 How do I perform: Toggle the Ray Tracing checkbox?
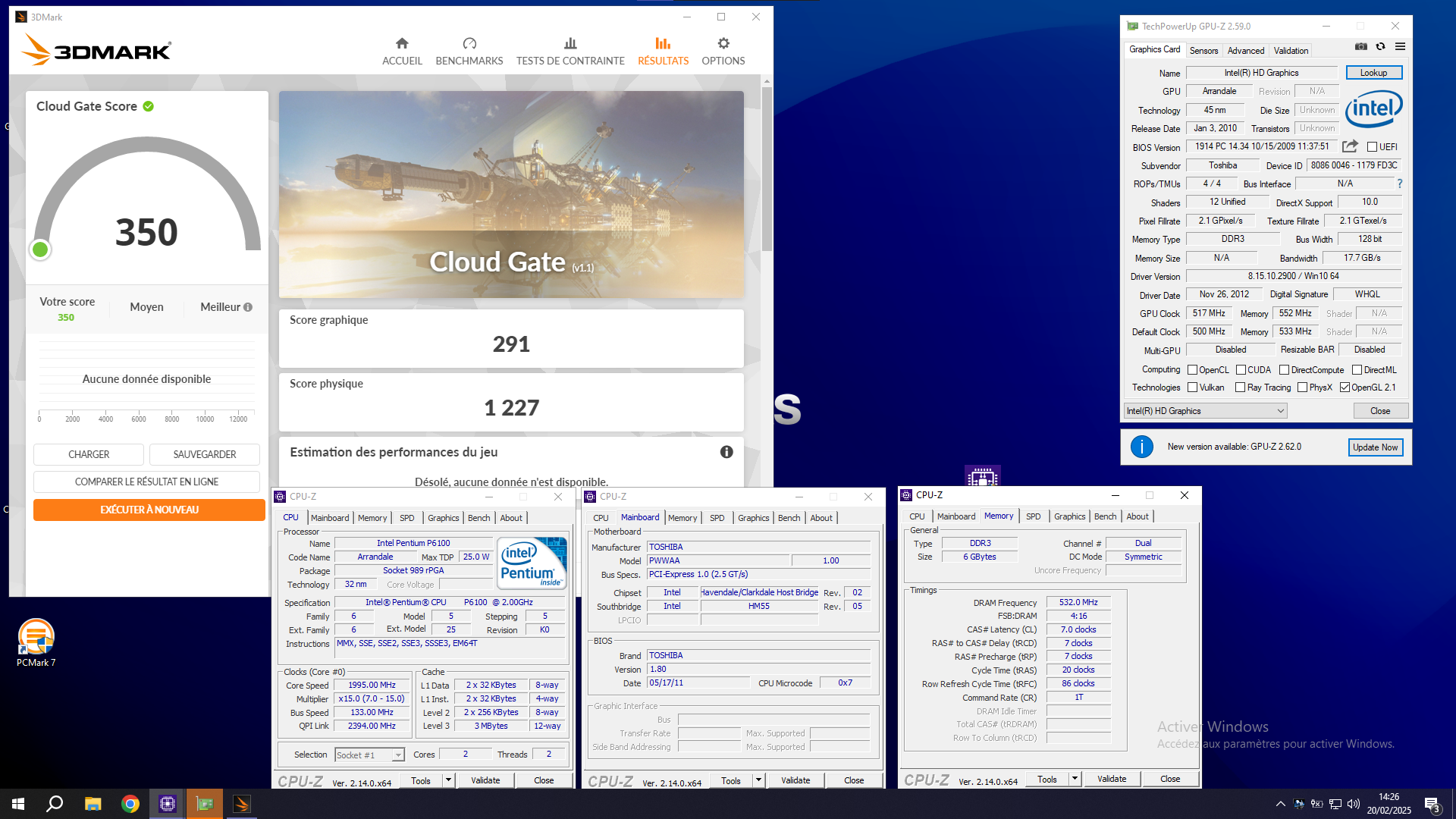(x=1240, y=388)
